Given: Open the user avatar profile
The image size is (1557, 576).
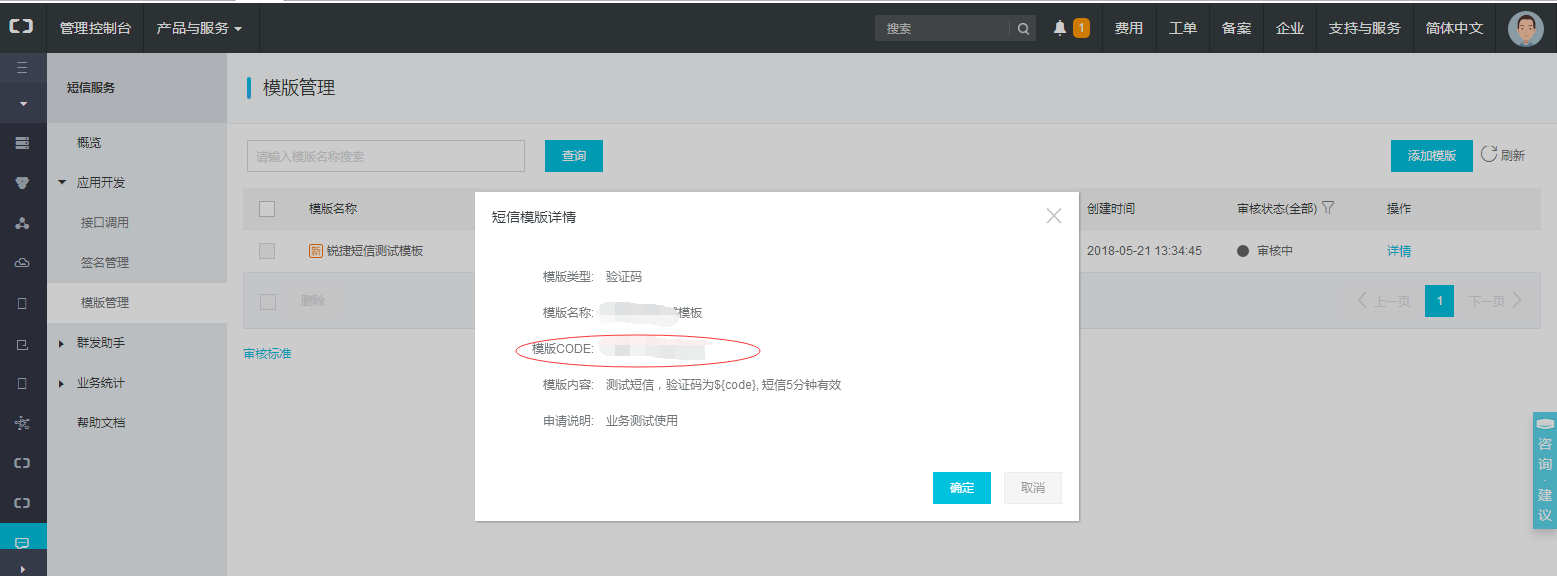Looking at the screenshot, I should (1525, 29).
